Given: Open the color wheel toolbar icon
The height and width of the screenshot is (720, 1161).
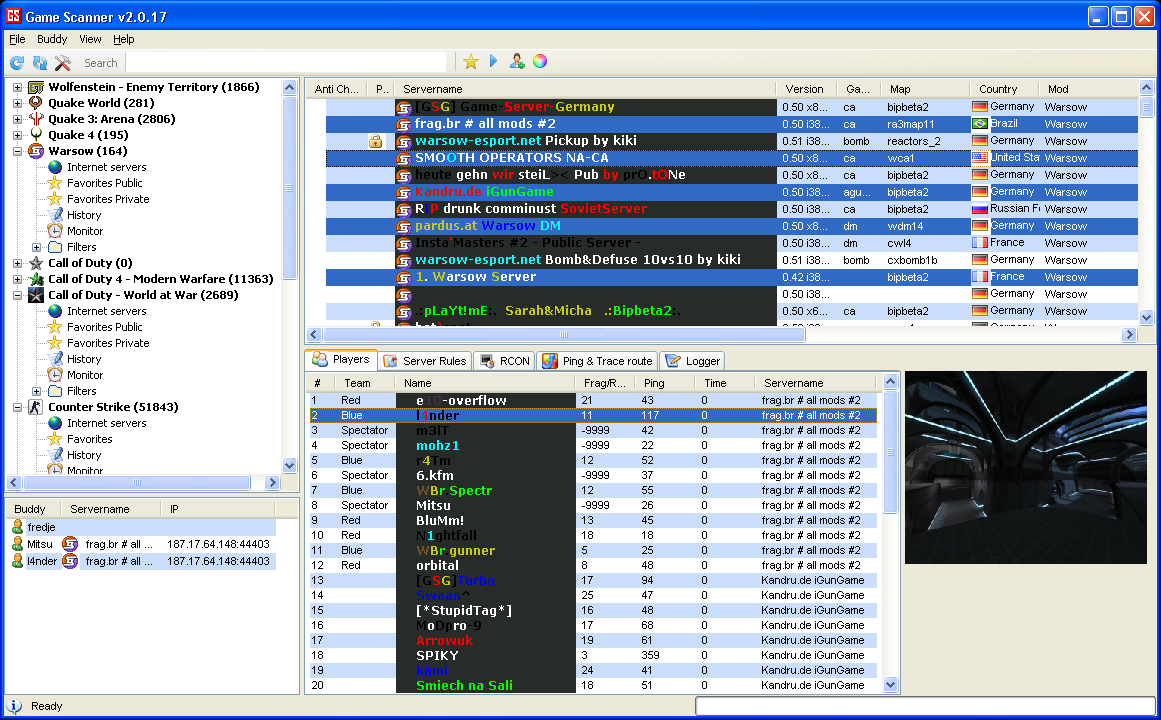Looking at the screenshot, I should coord(540,61).
